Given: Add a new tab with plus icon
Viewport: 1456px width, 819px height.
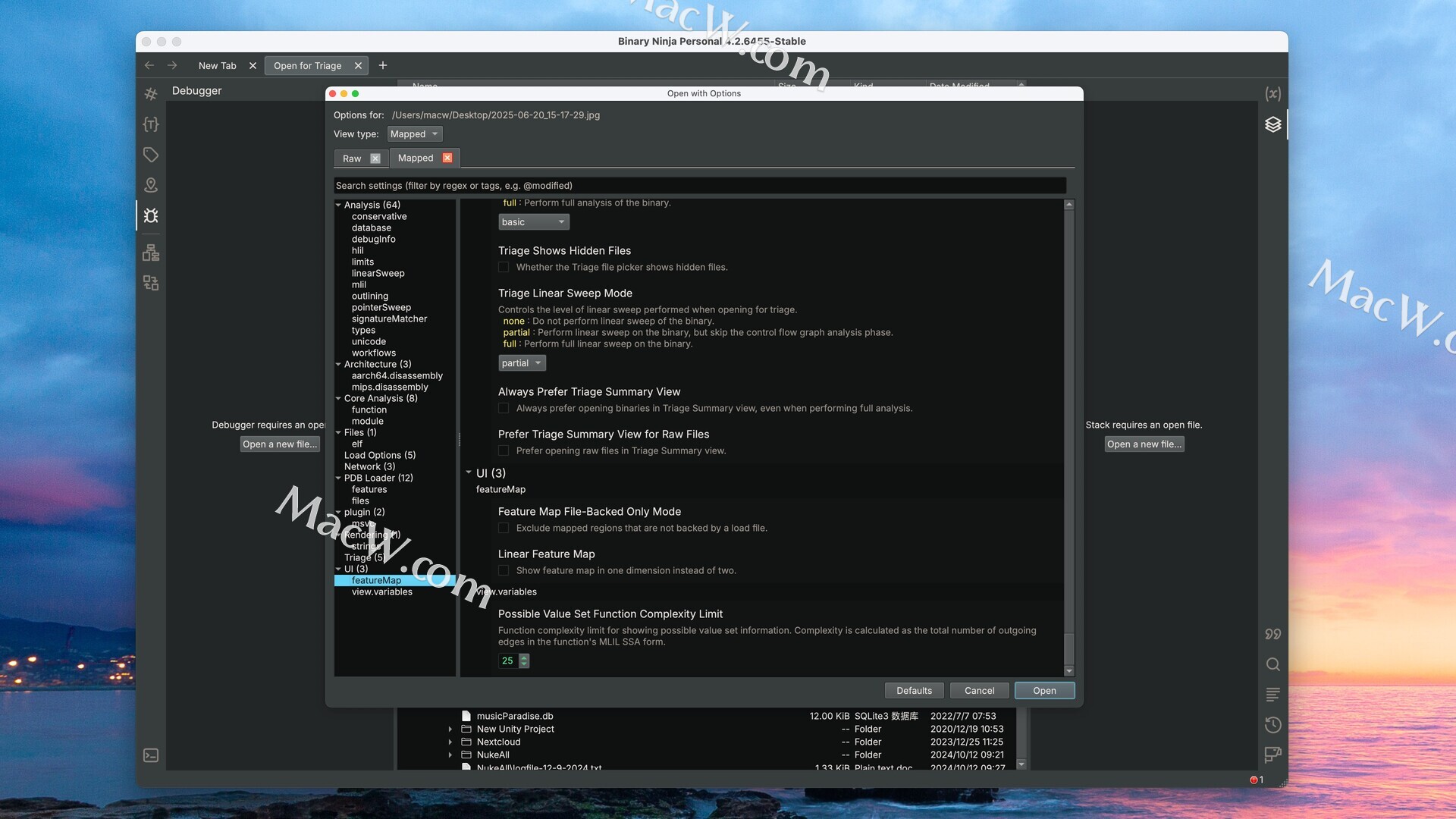Looking at the screenshot, I should (383, 65).
